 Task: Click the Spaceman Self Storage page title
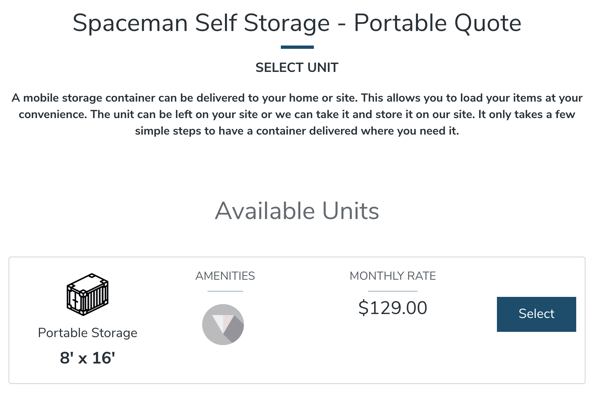pos(297,23)
